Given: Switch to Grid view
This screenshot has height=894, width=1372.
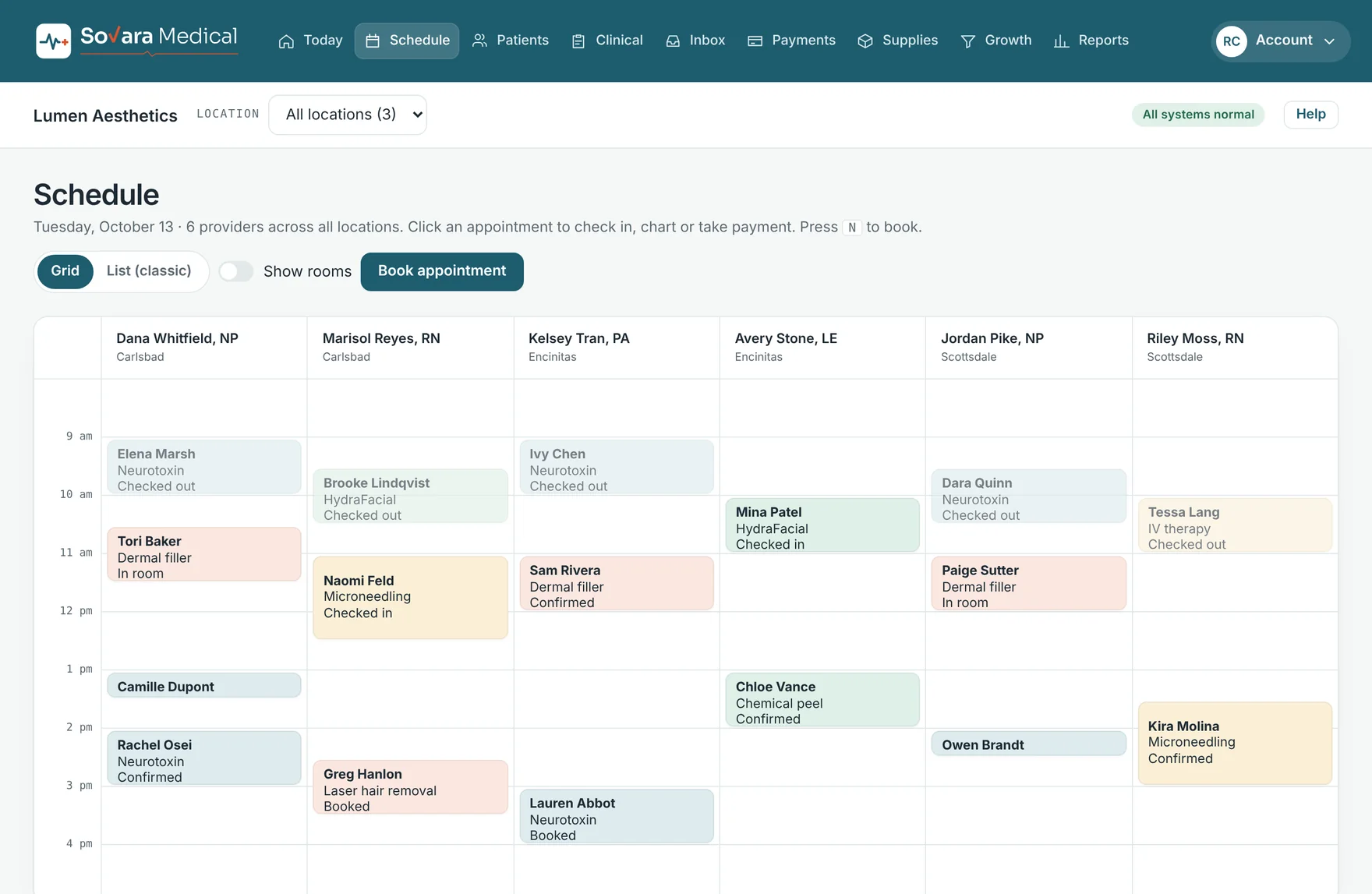Looking at the screenshot, I should [65, 271].
